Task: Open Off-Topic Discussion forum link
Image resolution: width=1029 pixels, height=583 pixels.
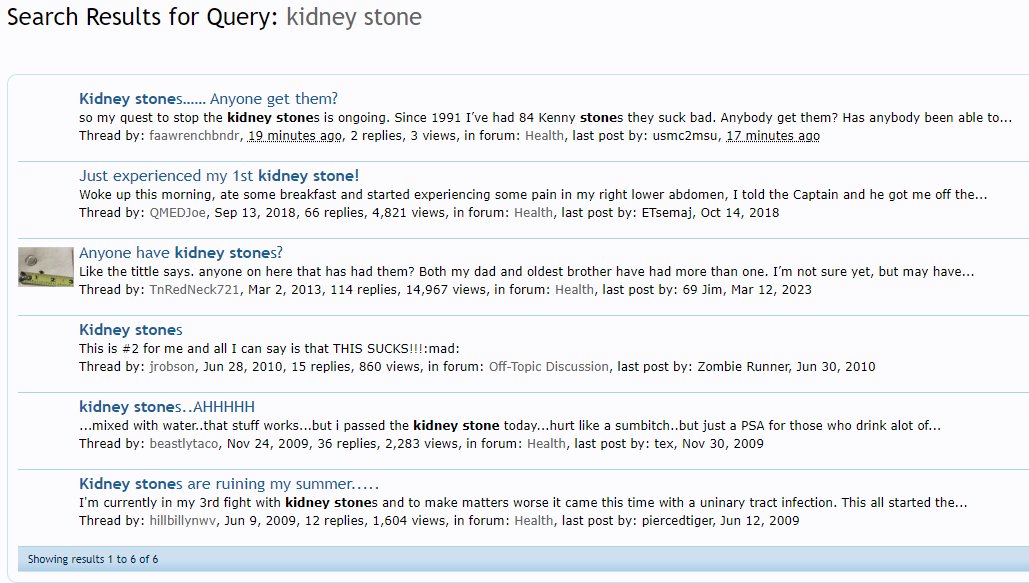Action: tap(549, 366)
